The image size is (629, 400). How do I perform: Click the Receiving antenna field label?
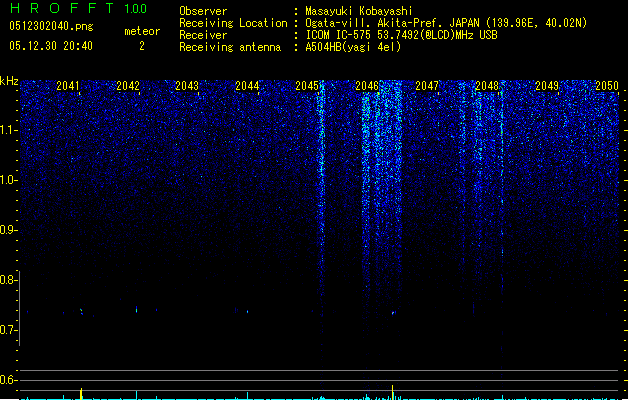[230, 47]
